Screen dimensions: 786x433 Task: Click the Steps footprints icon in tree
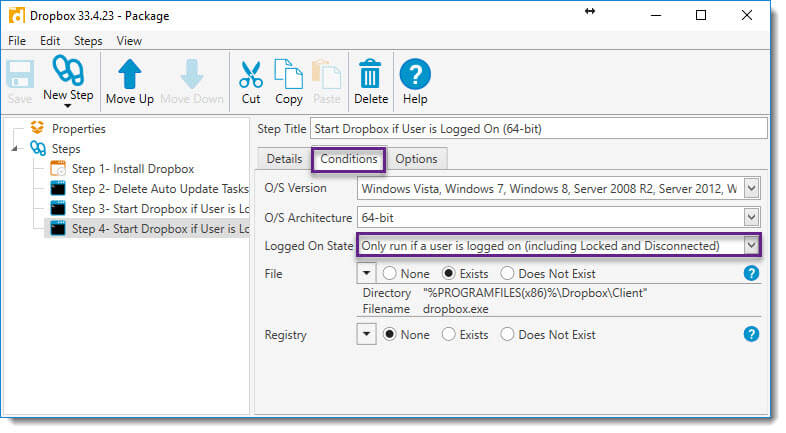(x=38, y=148)
